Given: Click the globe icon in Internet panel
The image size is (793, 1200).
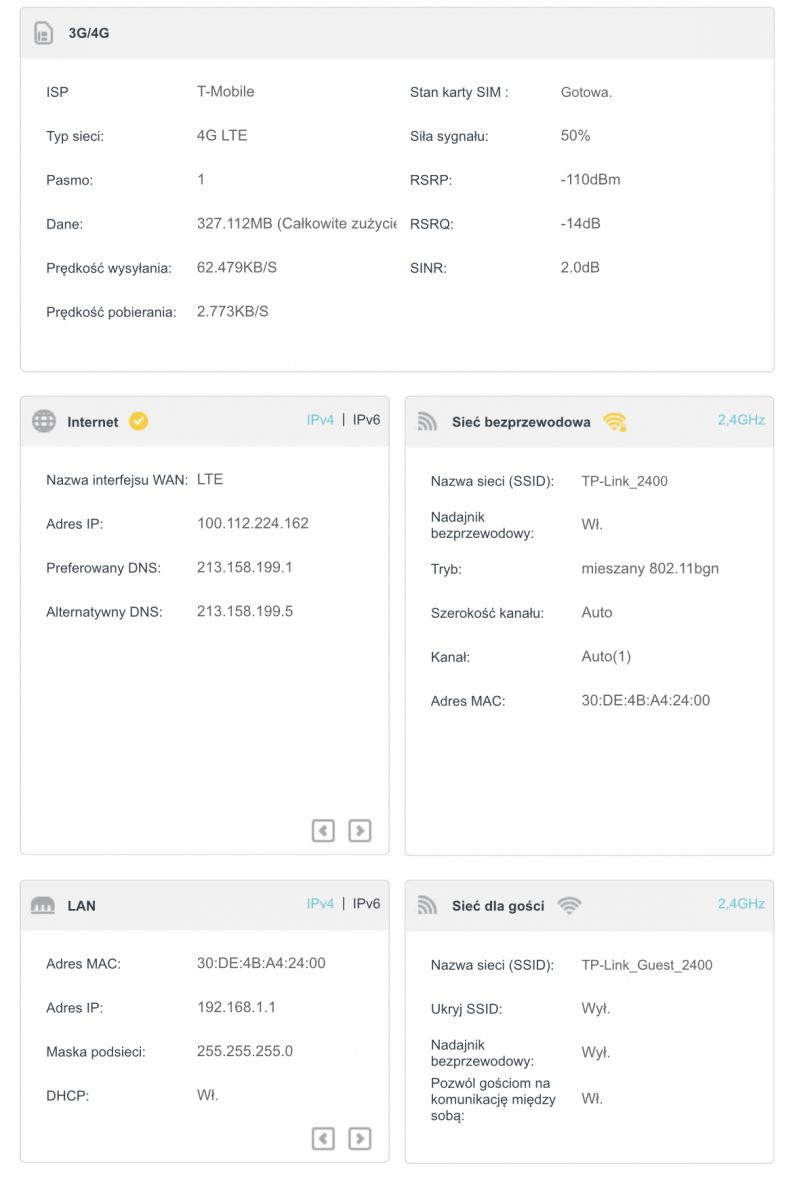Looking at the screenshot, I should [x=44, y=422].
